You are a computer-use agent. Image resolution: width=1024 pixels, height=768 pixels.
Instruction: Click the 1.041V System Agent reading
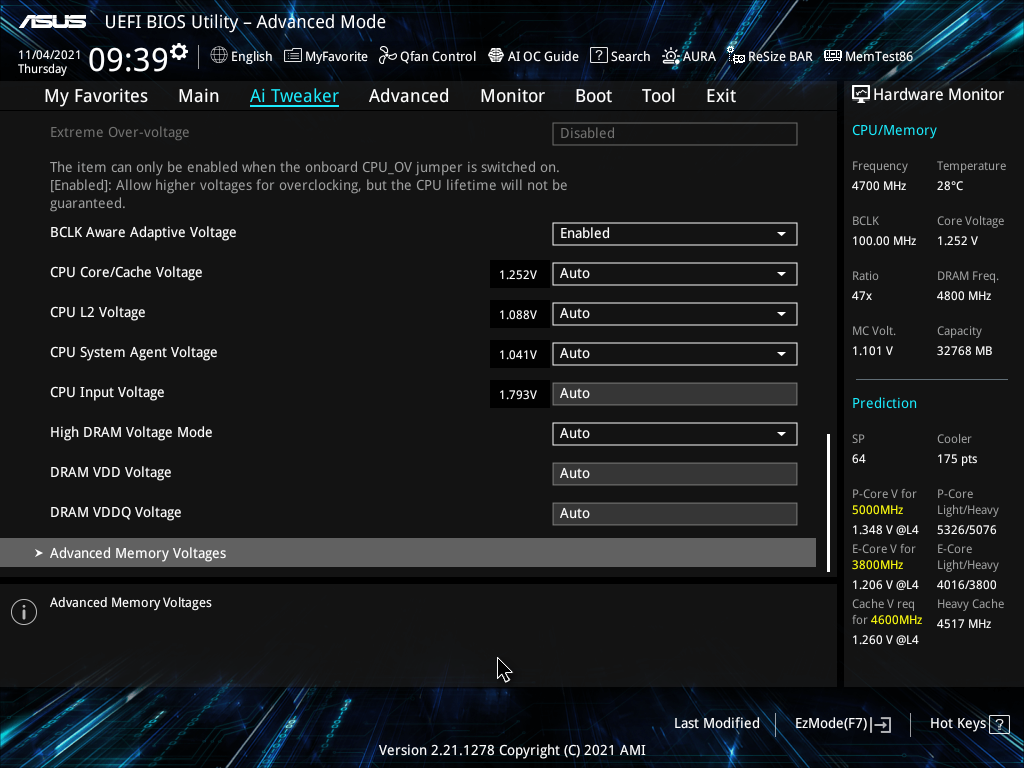518,355
